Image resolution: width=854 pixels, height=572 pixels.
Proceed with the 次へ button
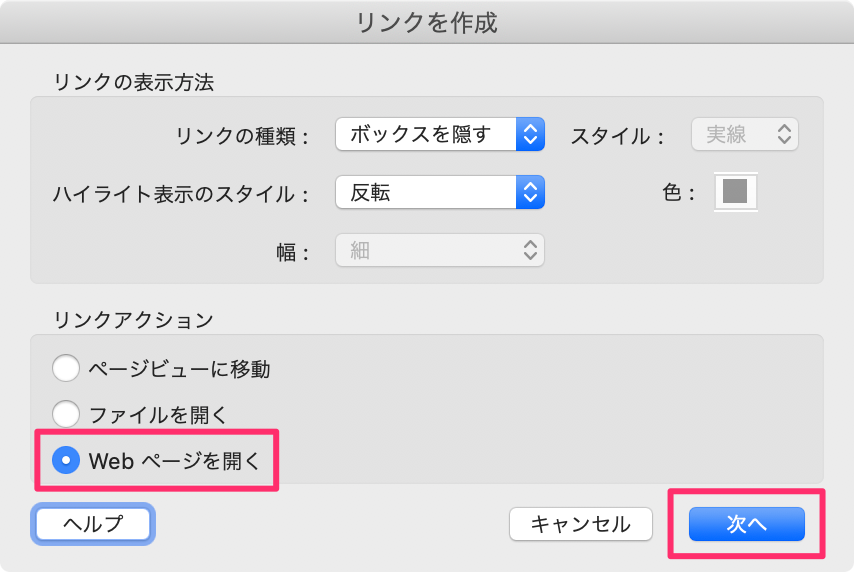click(746, 524)
